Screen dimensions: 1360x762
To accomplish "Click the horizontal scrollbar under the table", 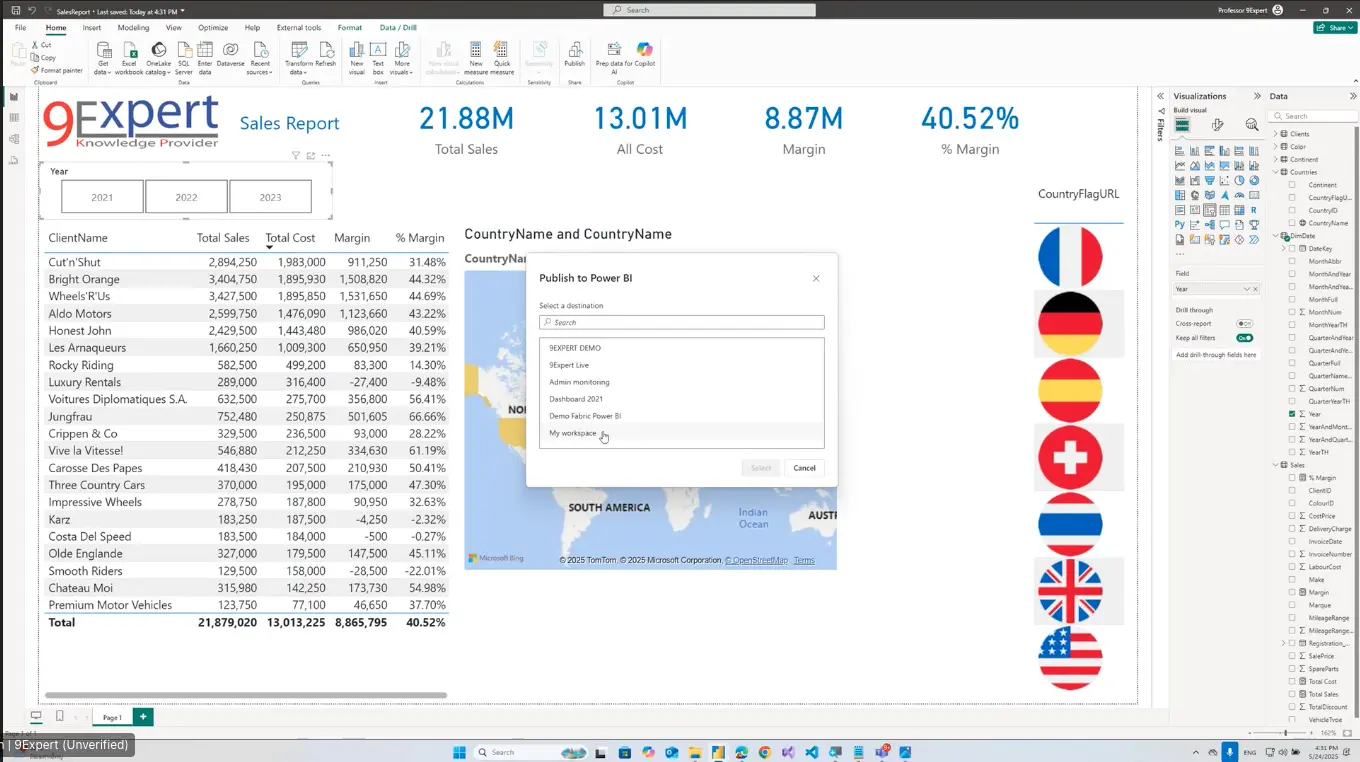I will [246, 694].
